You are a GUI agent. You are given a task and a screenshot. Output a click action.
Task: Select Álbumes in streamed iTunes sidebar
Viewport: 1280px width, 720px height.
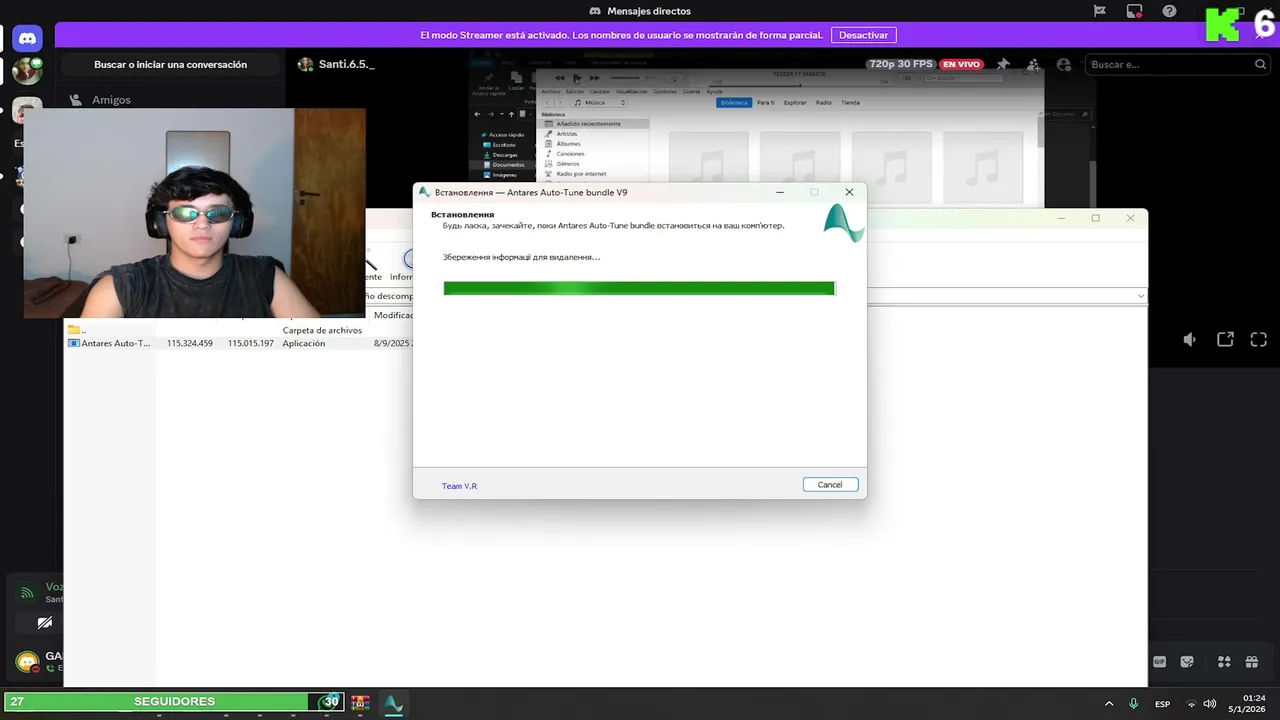point(568,144)
